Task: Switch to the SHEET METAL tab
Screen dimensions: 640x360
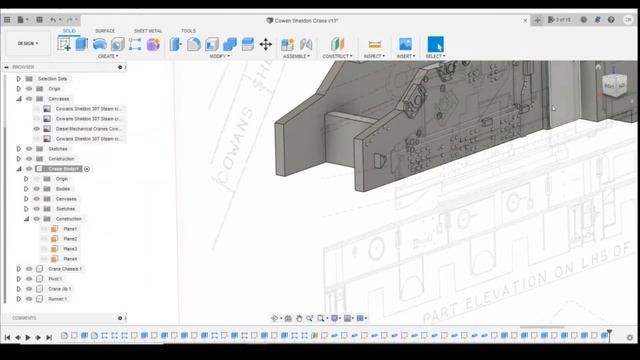Action: [148, 31]
